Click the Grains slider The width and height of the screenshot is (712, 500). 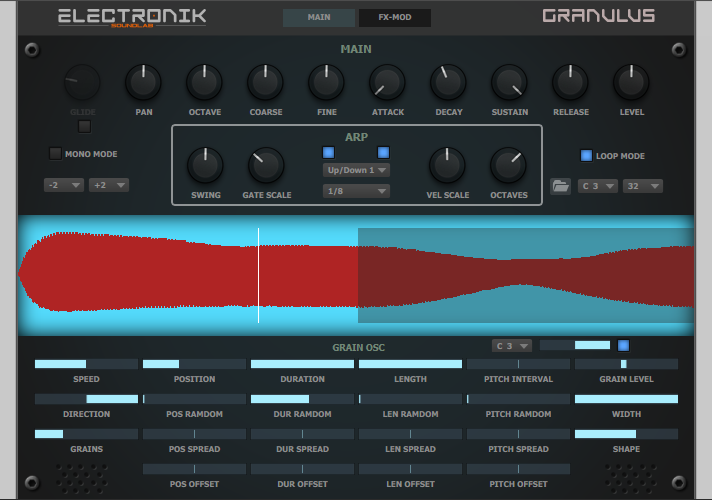pos(86,434)
